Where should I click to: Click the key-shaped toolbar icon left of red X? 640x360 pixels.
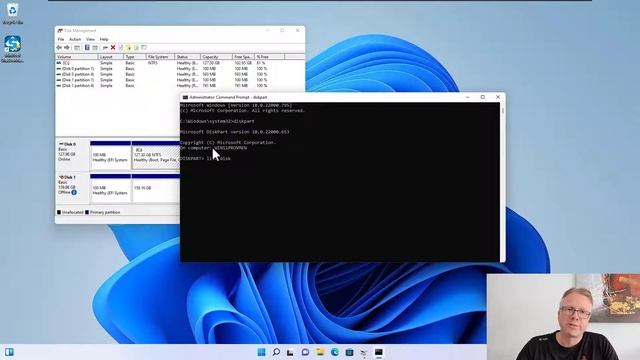105,48
